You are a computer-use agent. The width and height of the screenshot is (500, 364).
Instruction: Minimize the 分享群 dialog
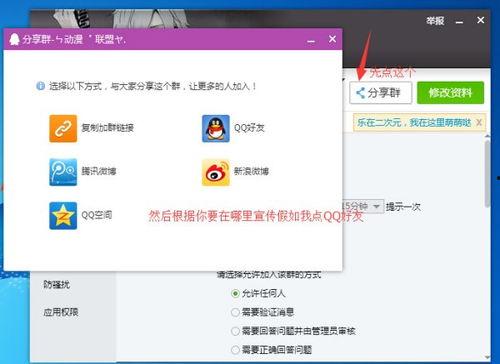311,40
